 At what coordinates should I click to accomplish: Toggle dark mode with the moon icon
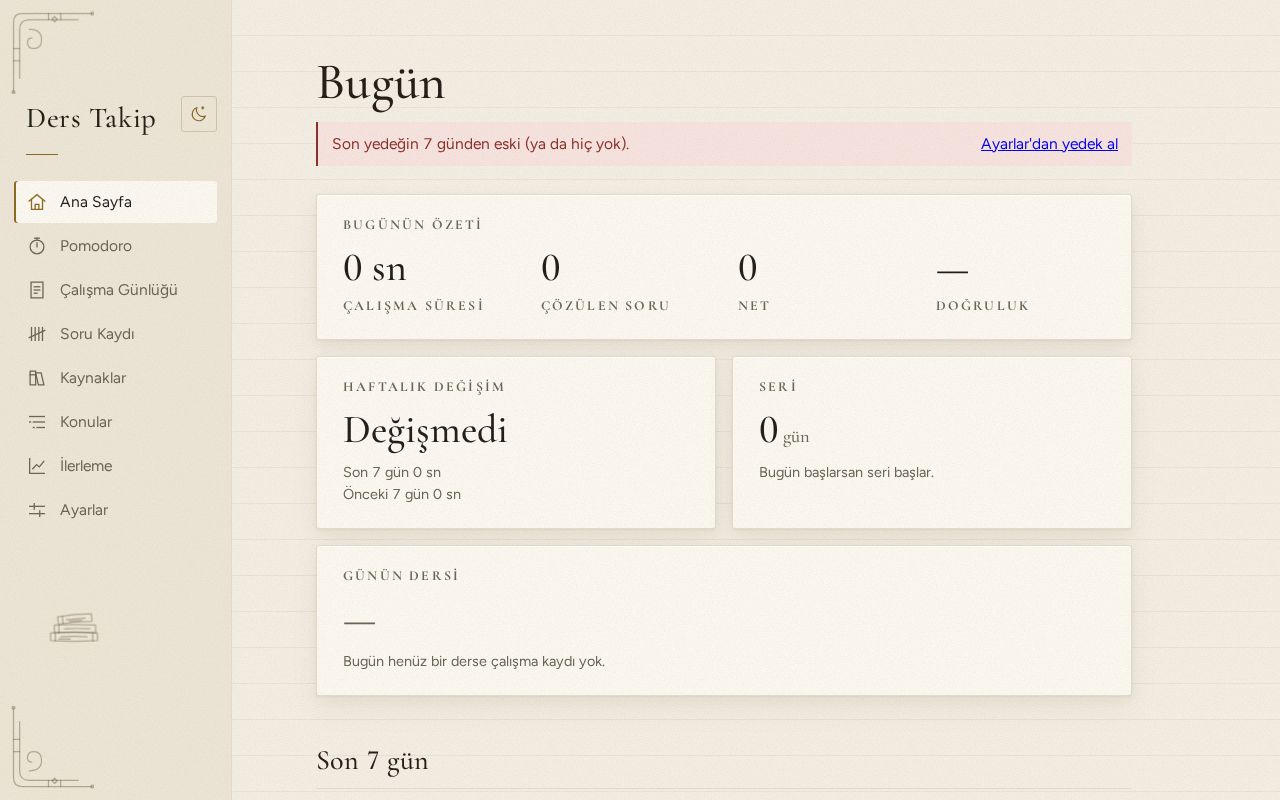[199, 114]
